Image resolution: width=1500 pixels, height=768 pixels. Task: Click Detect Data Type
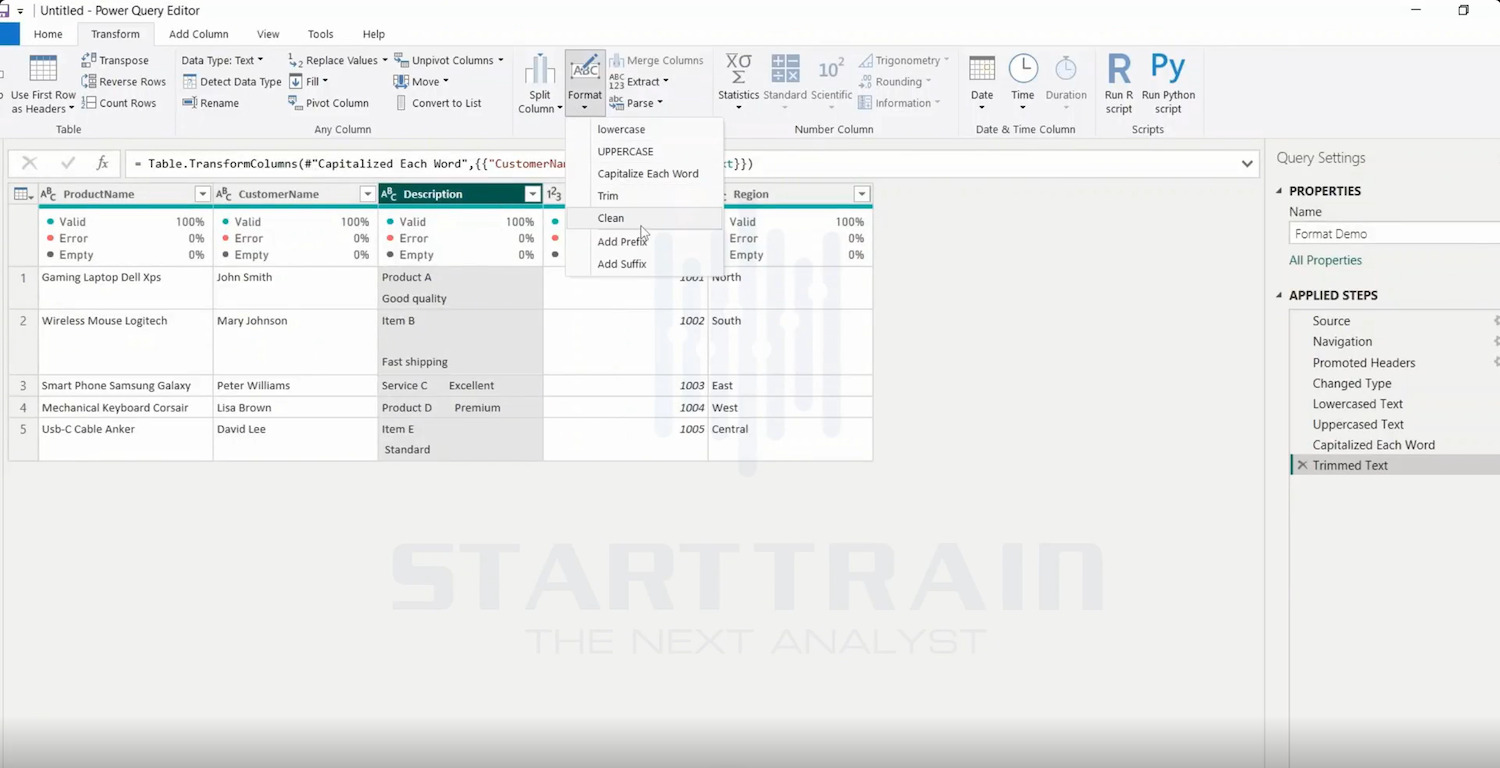point(232,82)
